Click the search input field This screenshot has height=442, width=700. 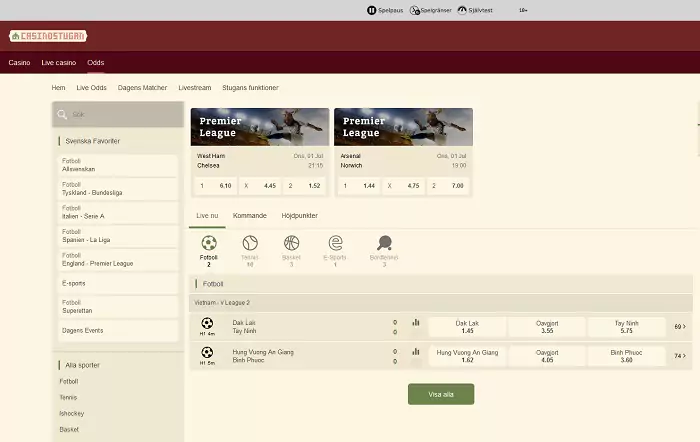[118, 114]
